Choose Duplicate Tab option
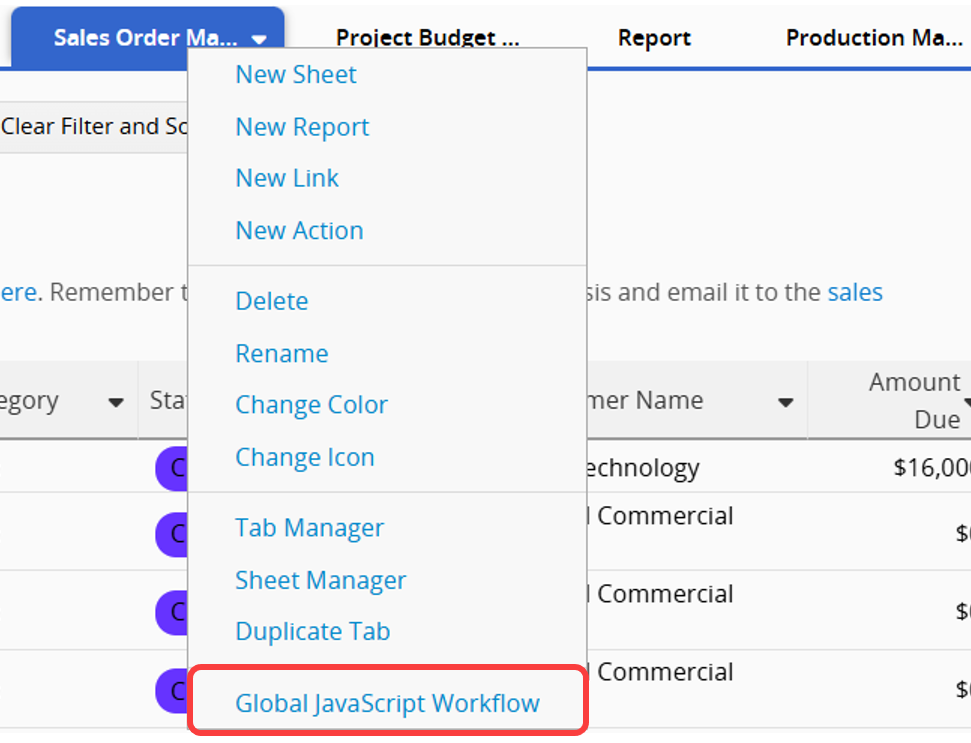The height and width of the screenshot is (743, 971). pos(312,632)
